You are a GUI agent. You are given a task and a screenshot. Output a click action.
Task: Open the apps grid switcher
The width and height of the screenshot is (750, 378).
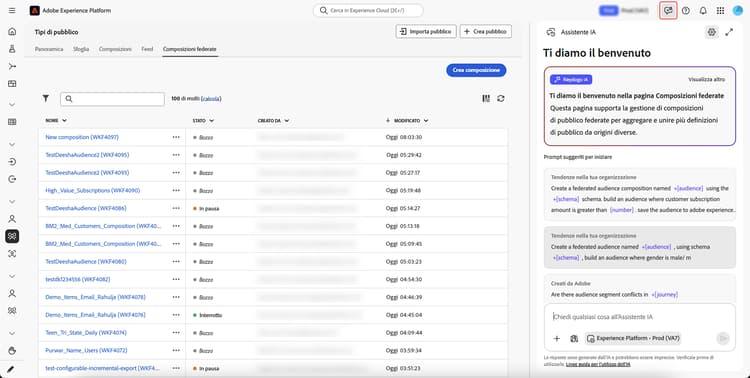coord(720,11)
